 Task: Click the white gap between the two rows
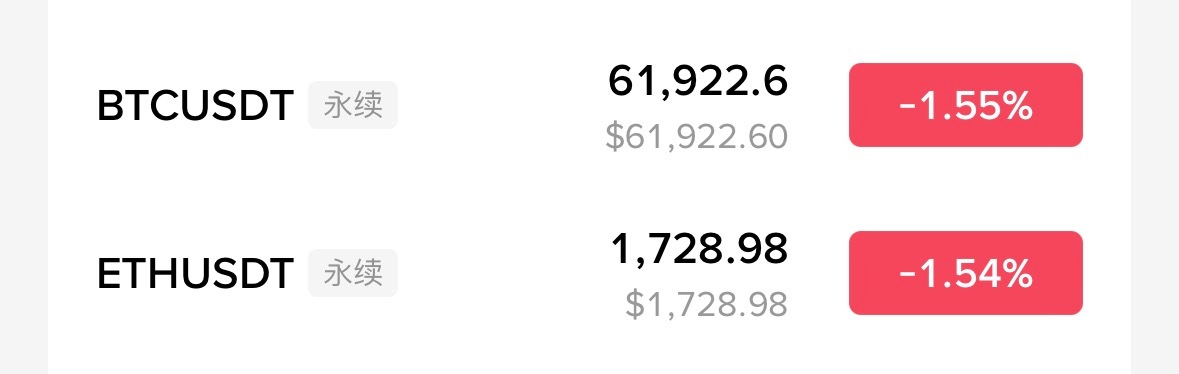pos(590,190)
